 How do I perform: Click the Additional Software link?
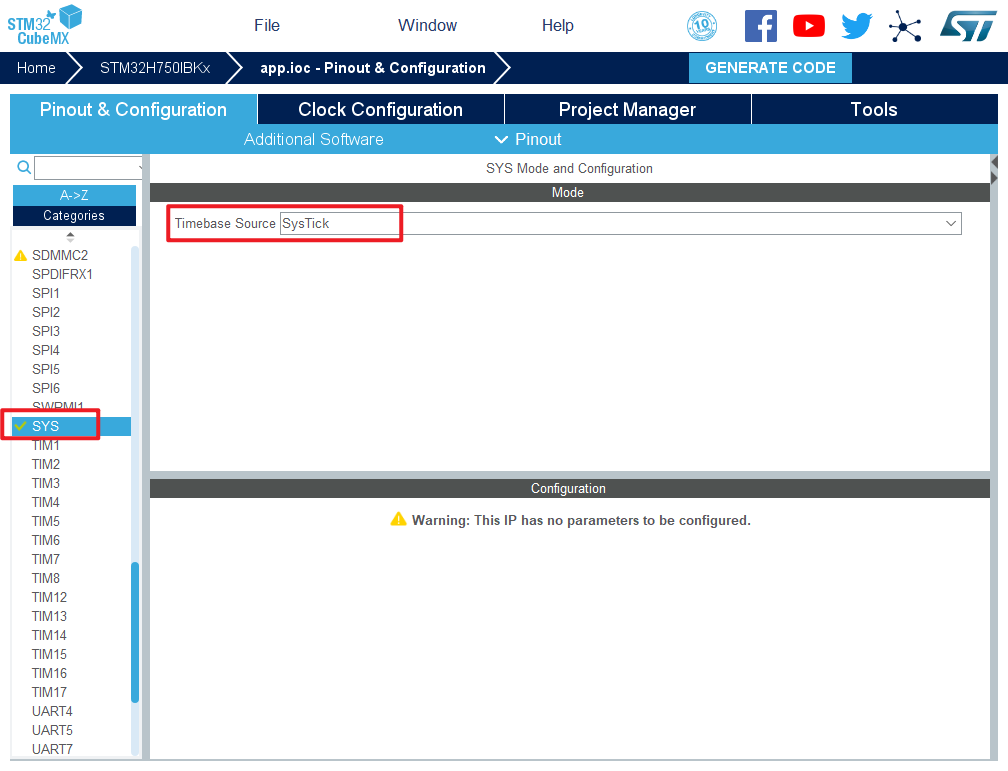(313, 139)
